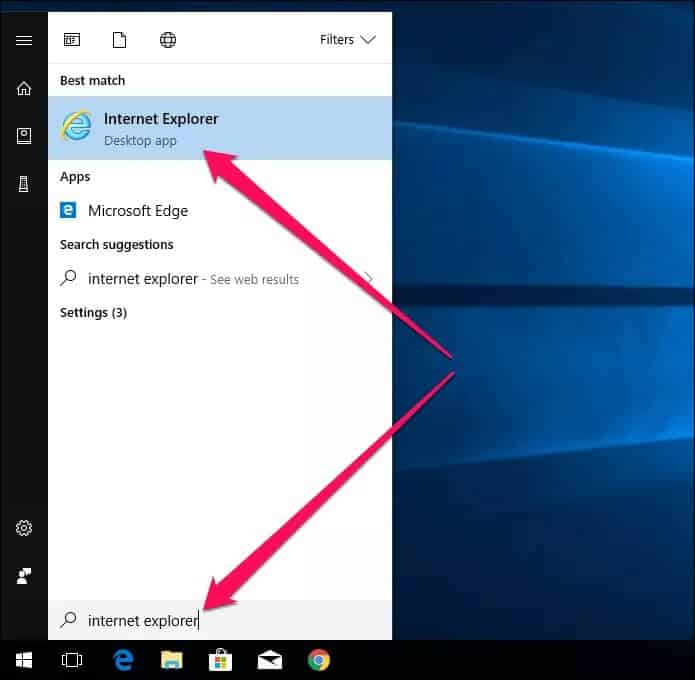Open Task View on the taskbar

[72, 660]
